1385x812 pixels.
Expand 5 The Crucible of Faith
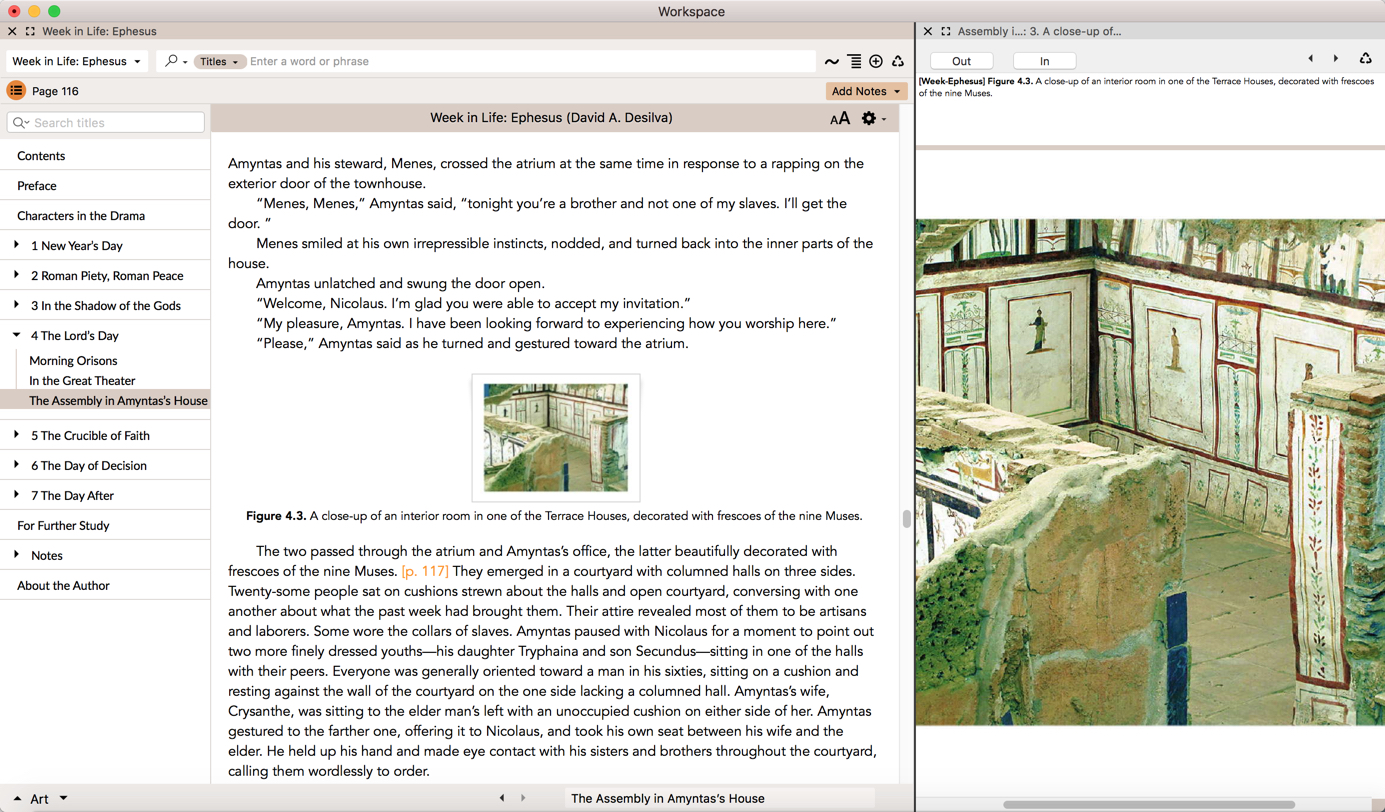click(17, 435)
